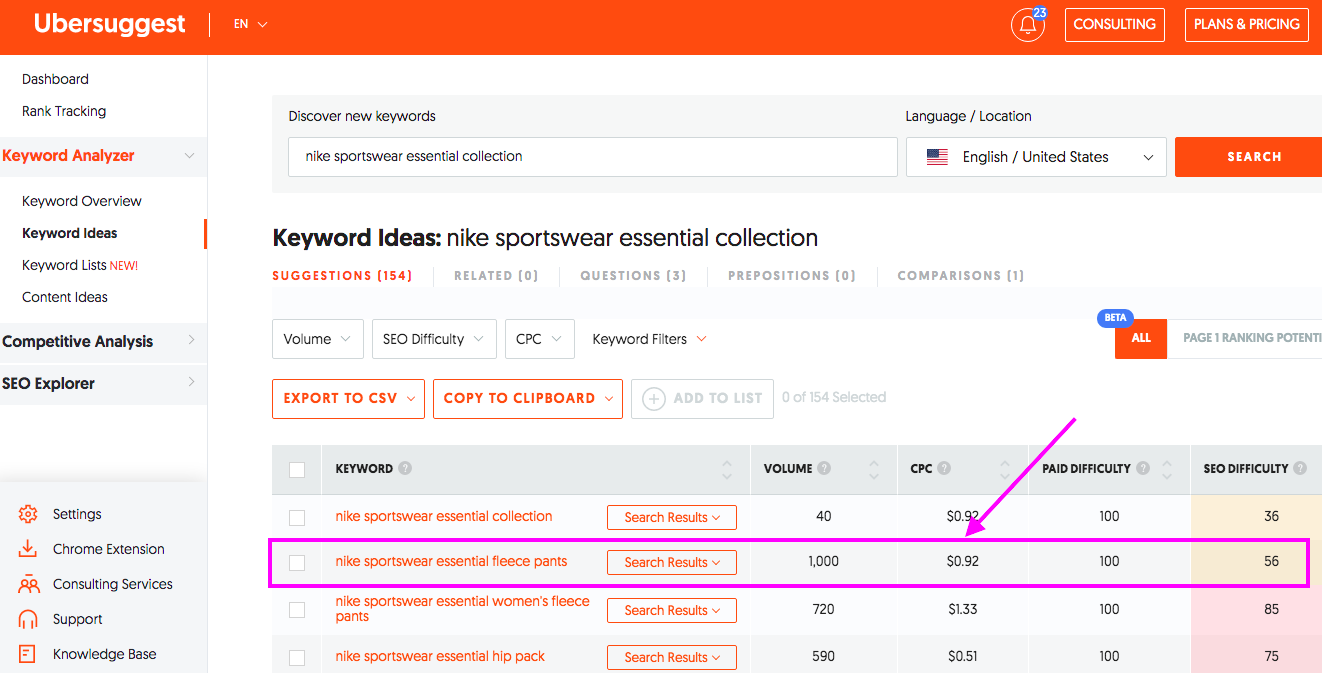Expand the Keyword Filters dropdown
The image size is (1322, 673).
pyautogui.click(x=650, y=339)
